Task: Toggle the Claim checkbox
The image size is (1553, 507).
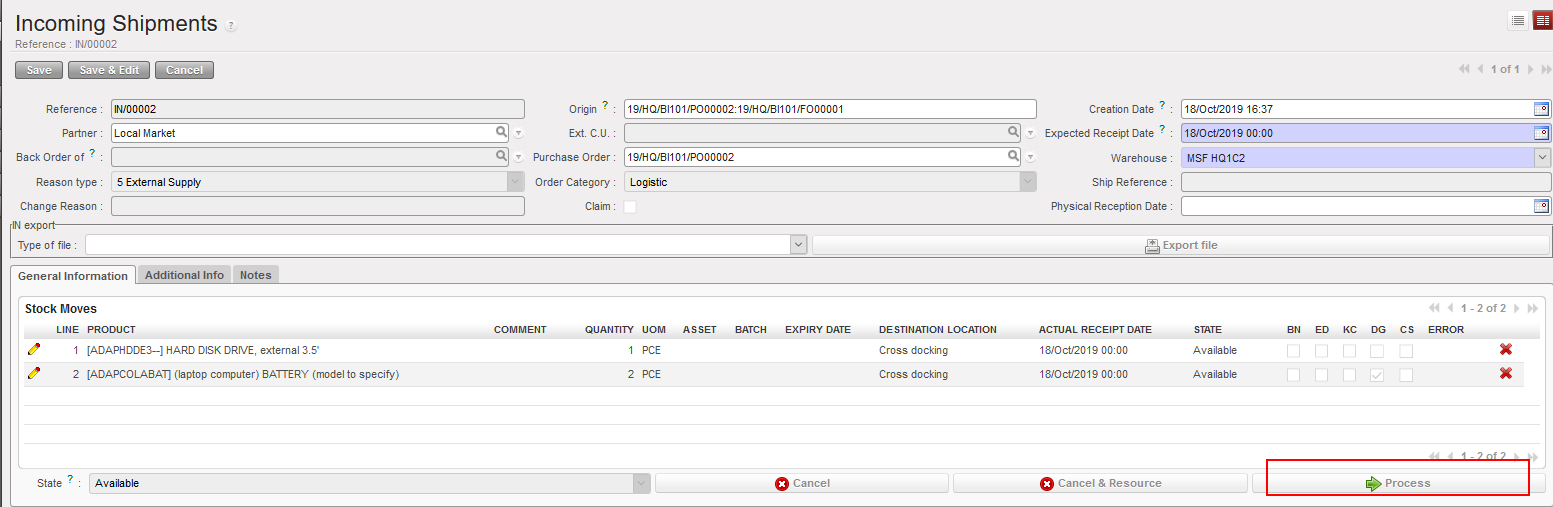Action: click(x=630, y=207)
